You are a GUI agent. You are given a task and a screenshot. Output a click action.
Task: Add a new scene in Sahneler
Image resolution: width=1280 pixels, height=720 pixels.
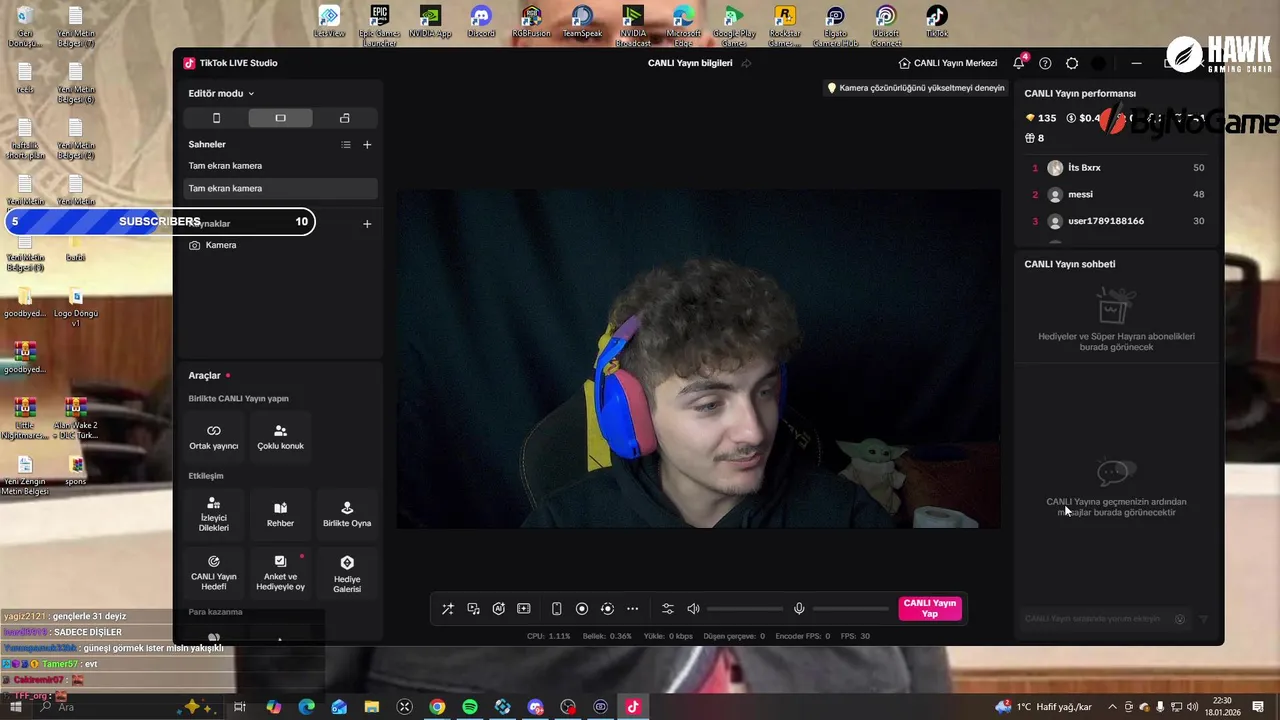(x=367, y=145)
